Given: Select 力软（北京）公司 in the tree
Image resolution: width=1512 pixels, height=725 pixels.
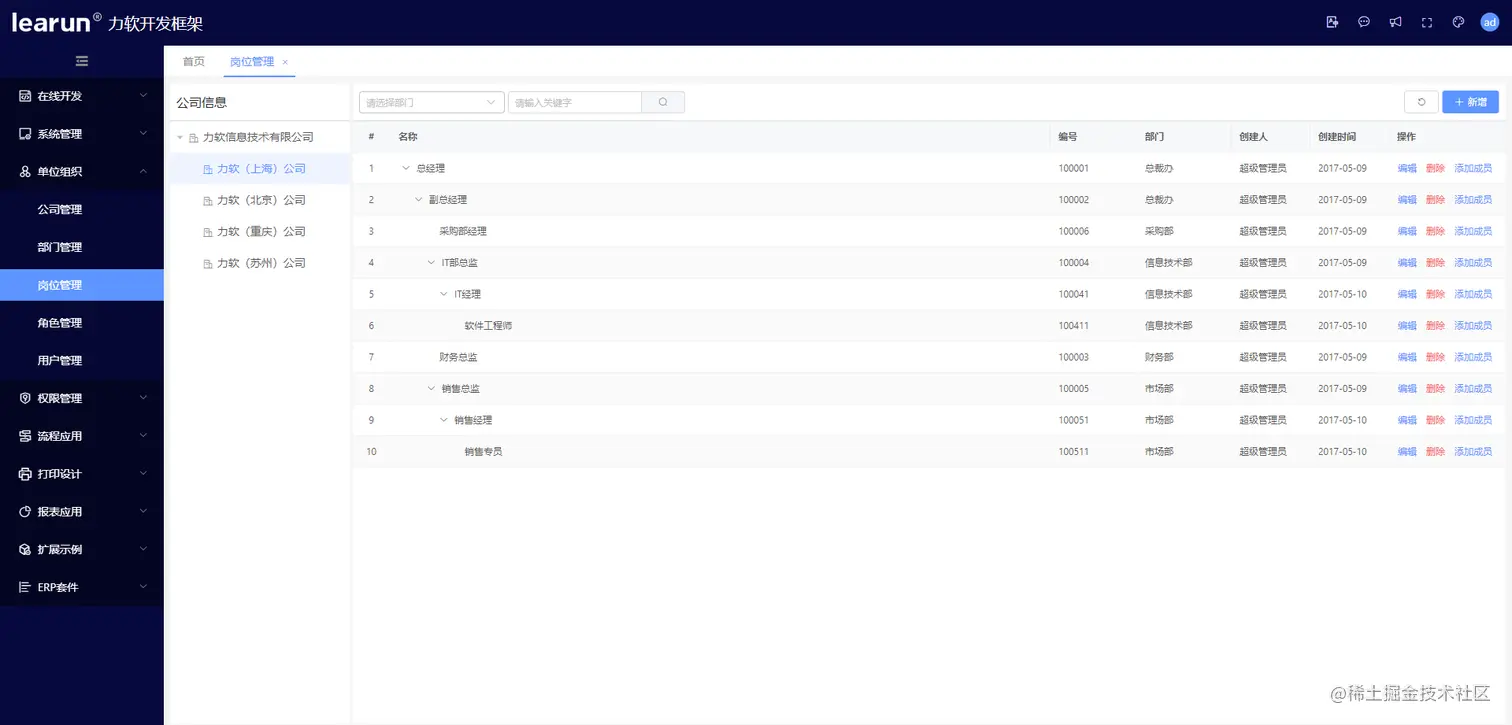Looking at the screenshot, I should tap(261, 201).
